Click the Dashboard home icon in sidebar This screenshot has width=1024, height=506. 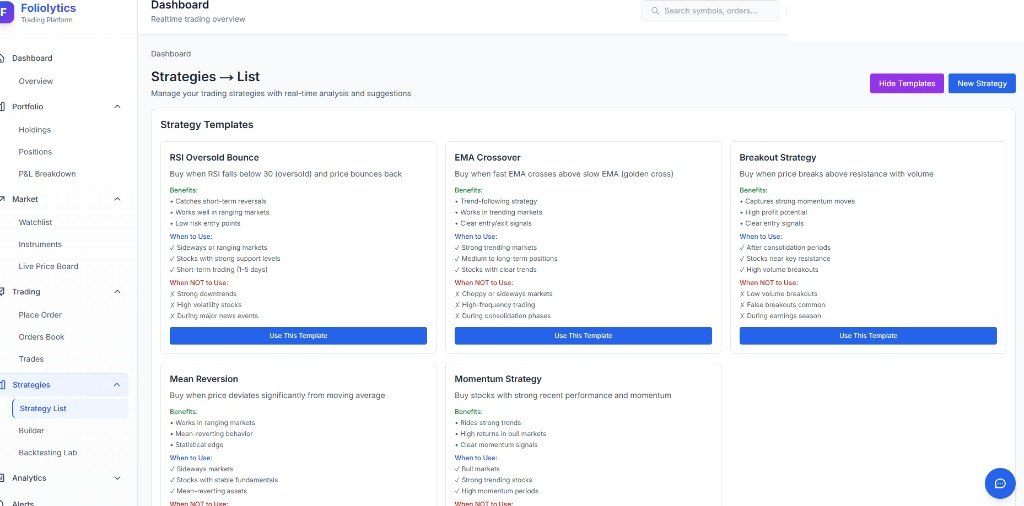[x=2, y=58]
